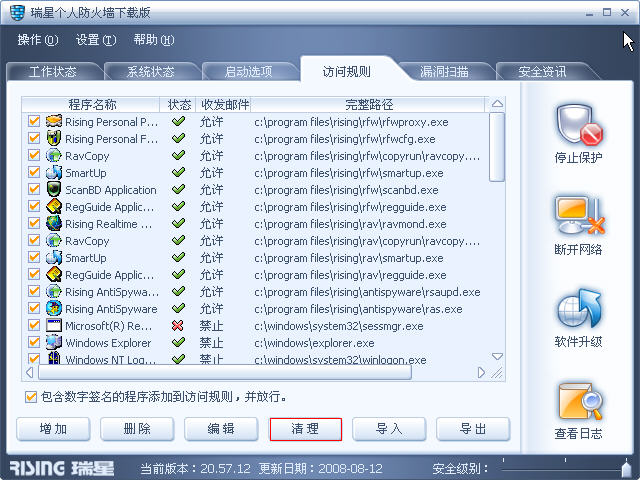Click the 导出 (Export) button
Viewport: 640px width, 480px height.
[473, 429]
